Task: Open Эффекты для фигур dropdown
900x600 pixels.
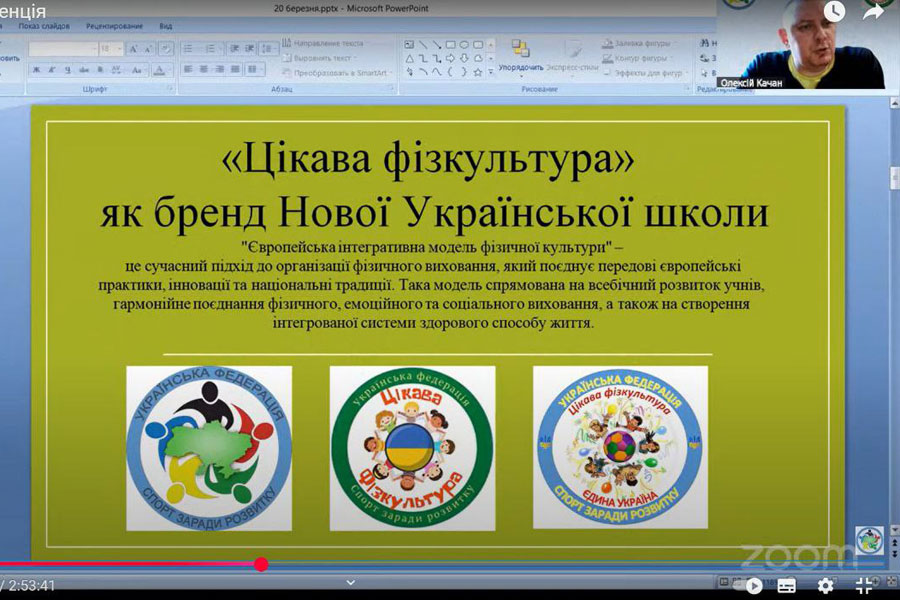Action: click(x=645, y=72)
